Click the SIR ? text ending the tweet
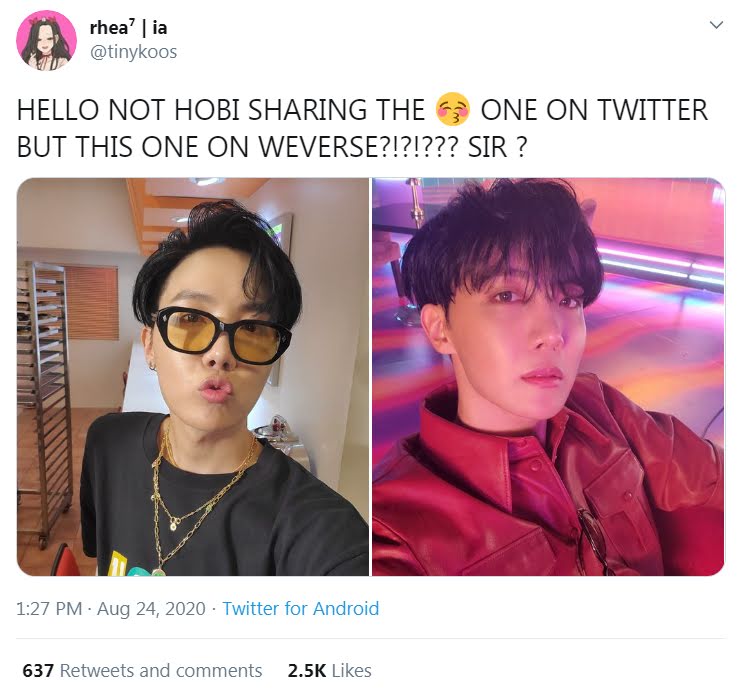 pos(497,147)
